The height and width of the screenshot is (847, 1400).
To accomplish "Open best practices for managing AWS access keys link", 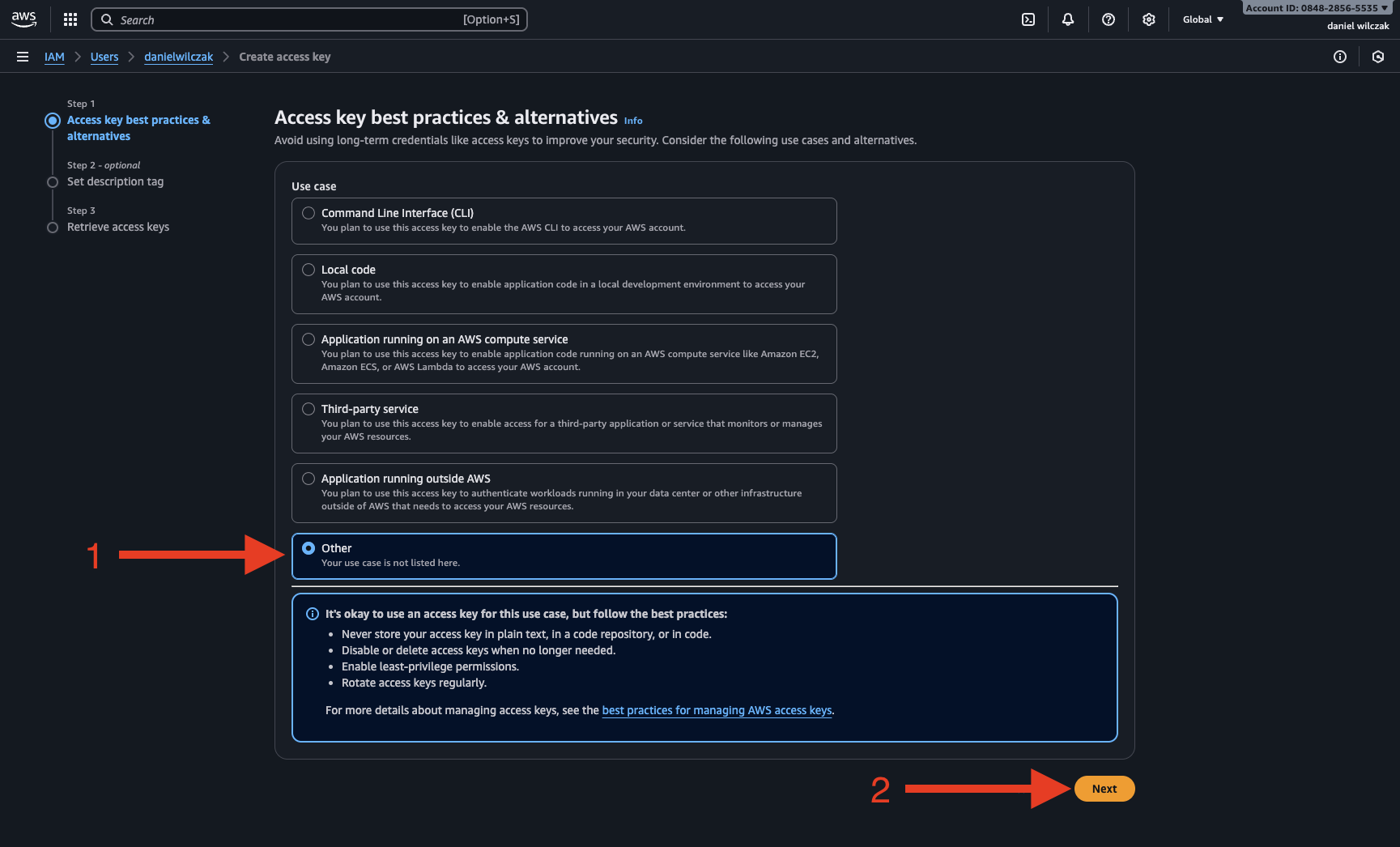I will coord(717,710).
